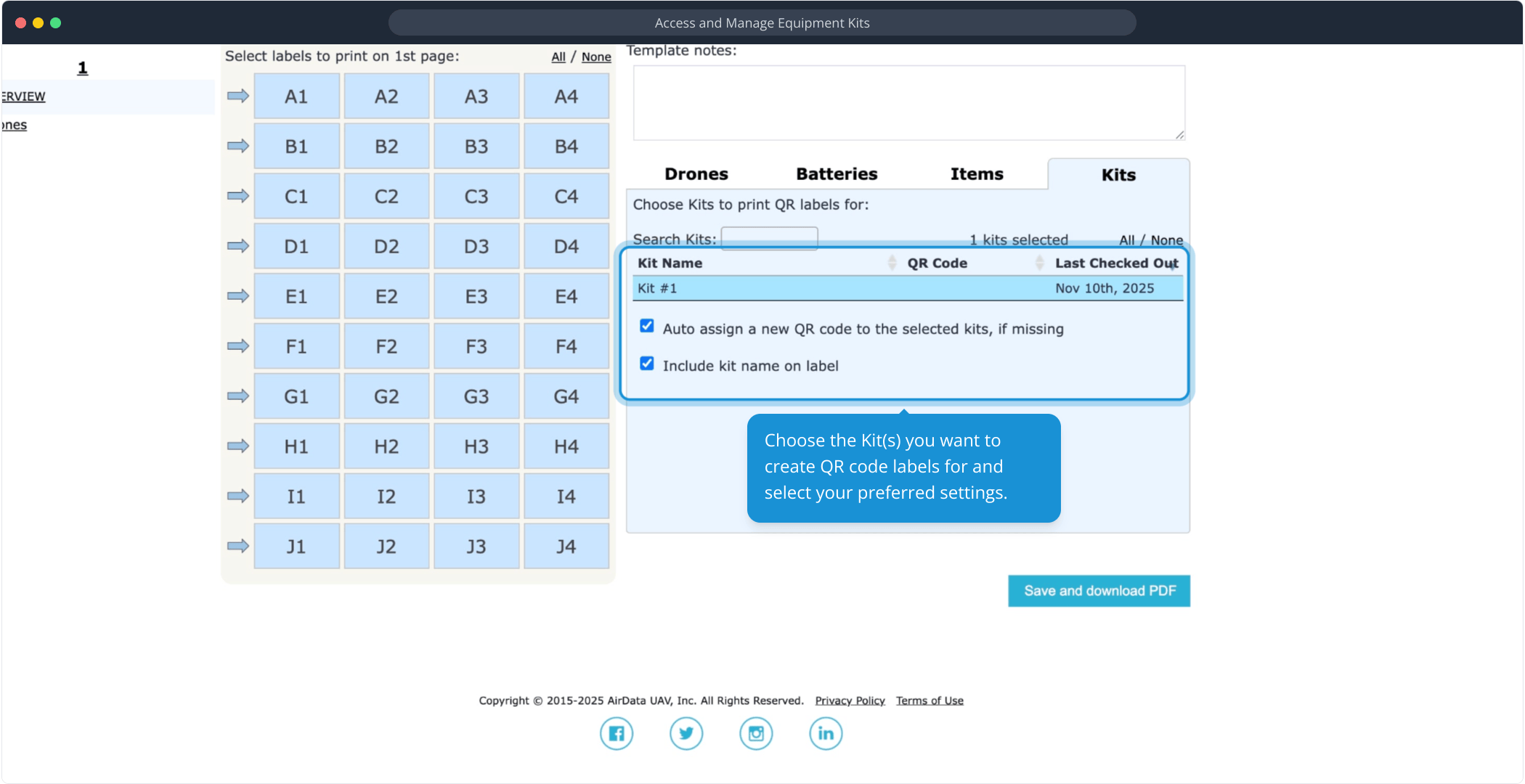Image resolution: width=1525 pixels, height=784 pixels.
Task: Click the Search Kits input field
Action: pyautogui.click(x=769, y=239)
